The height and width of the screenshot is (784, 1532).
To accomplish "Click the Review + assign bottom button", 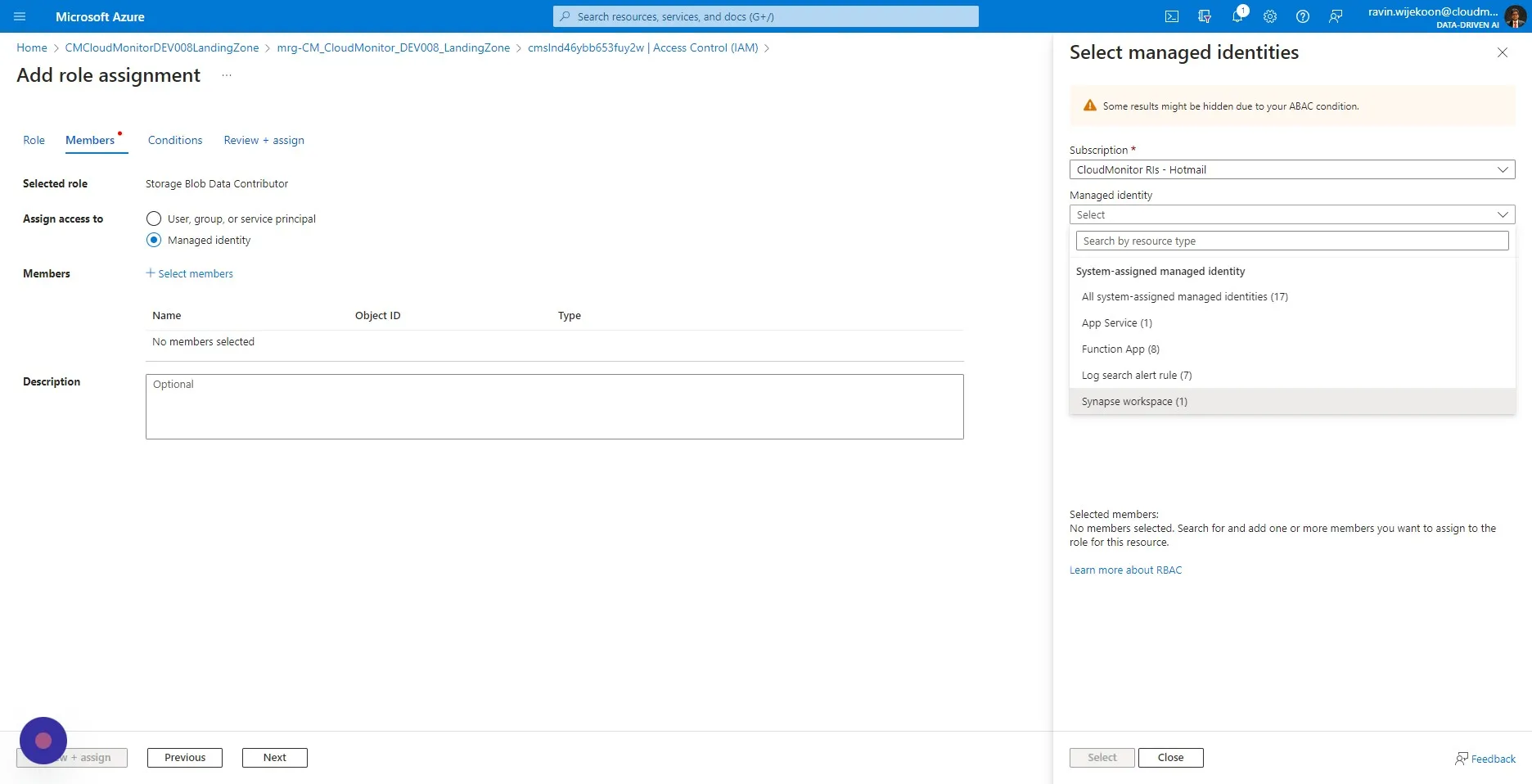I will (x=72, y=758).
